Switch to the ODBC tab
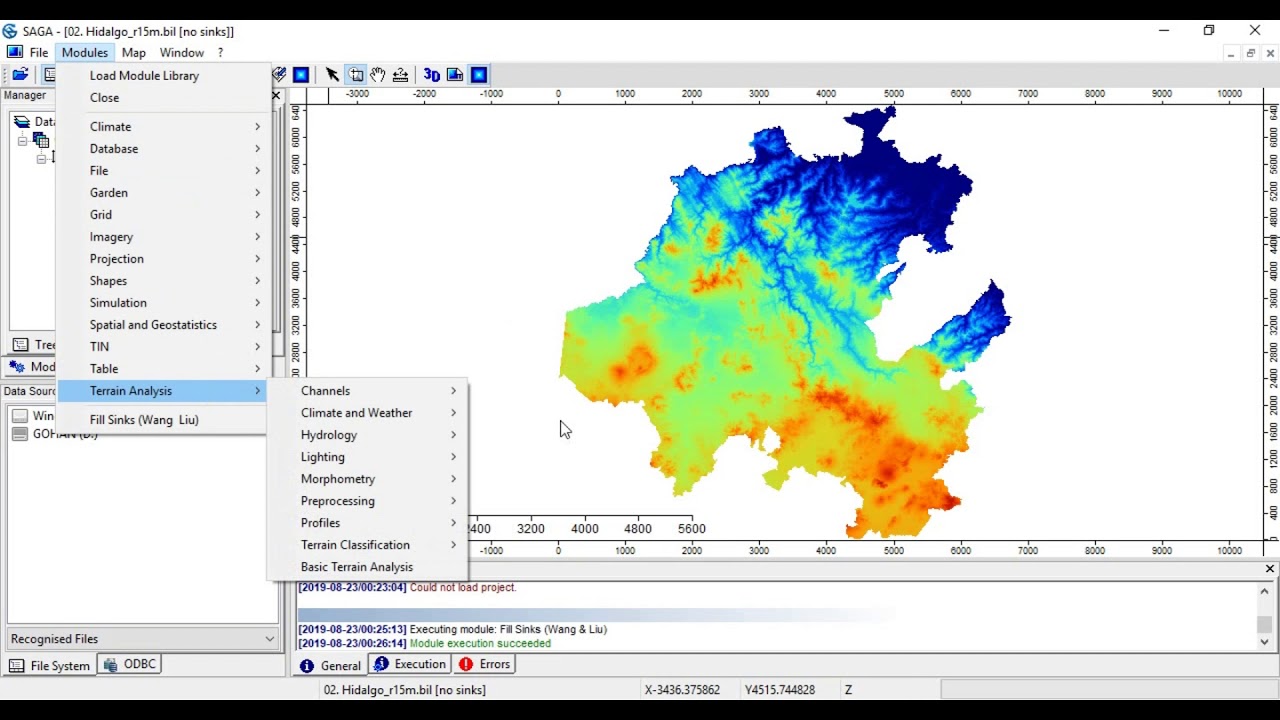Viewport: 1280px width, 720px height. click(129, 664)
